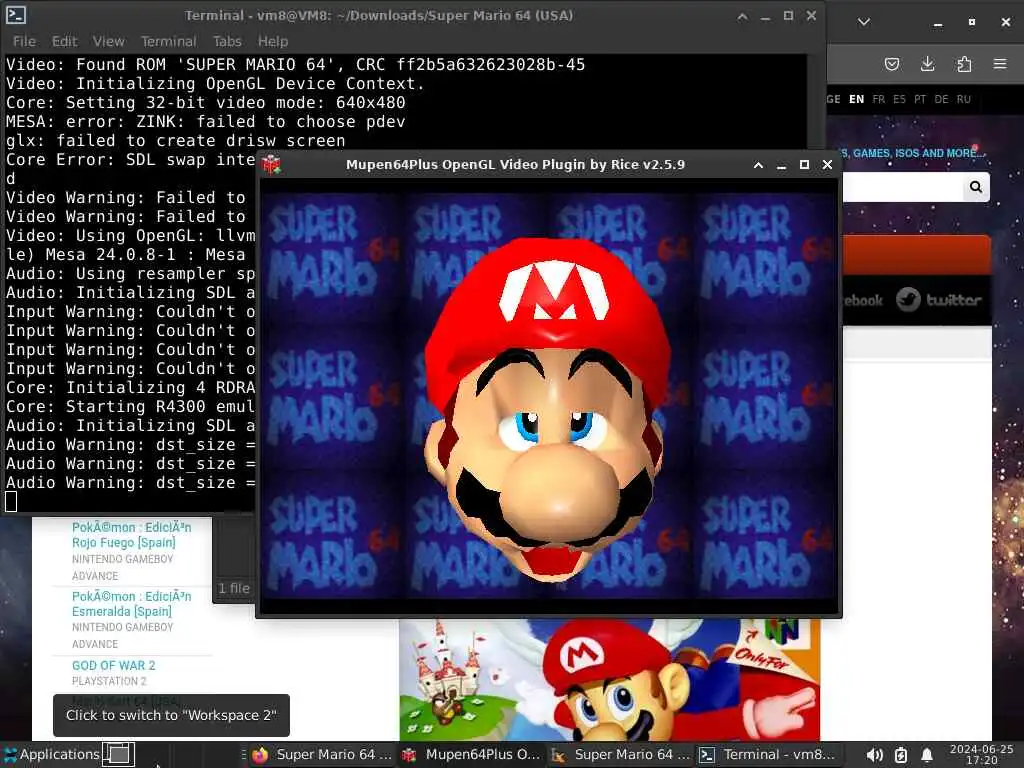Image resolution: width=1024 pixels, height=768 pixels.
Task: Open the Terminal Edit menu
Action: 65,41
